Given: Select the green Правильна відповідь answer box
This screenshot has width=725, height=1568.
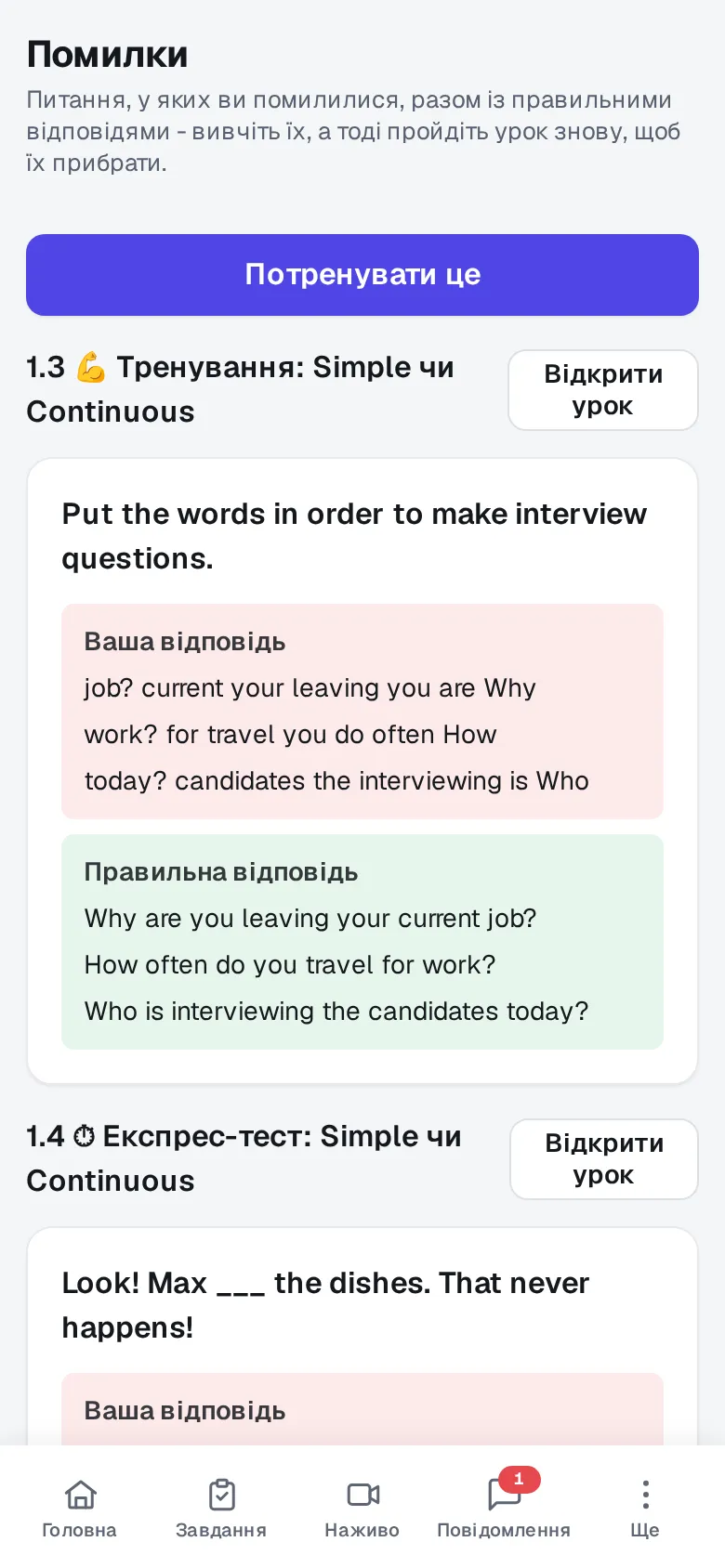Looking at the screenshot, I should point(362,942).
